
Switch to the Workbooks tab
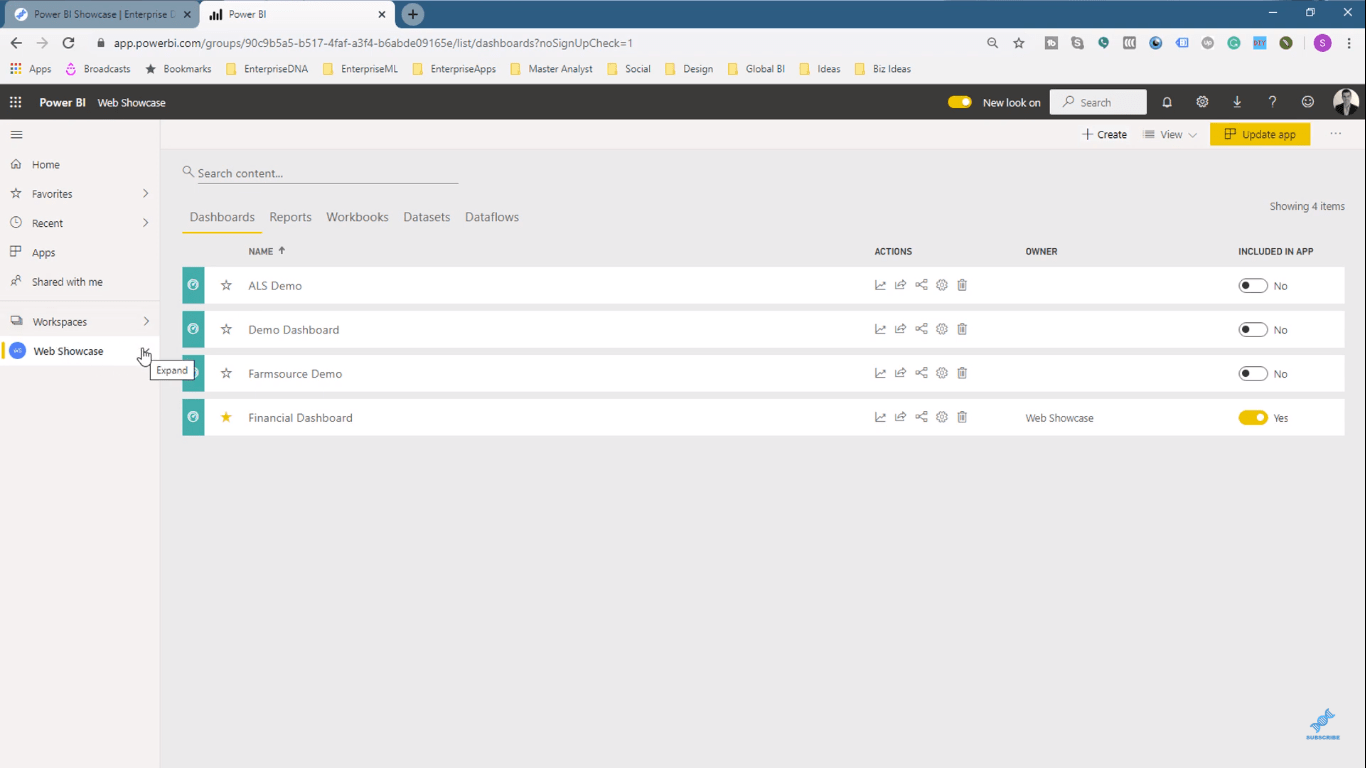[357, 217]
